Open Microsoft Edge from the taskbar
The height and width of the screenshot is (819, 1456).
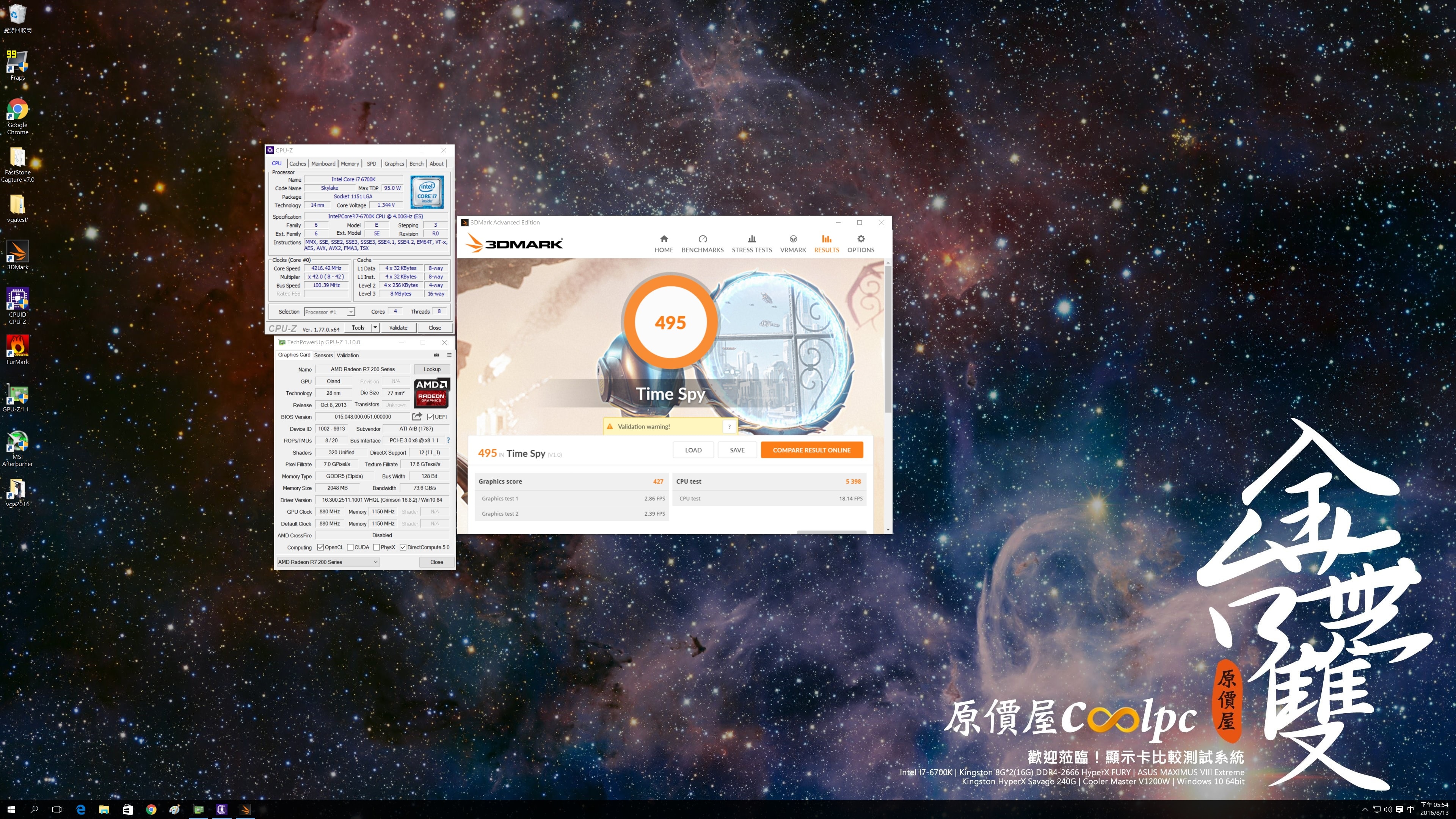pos(81,810)
